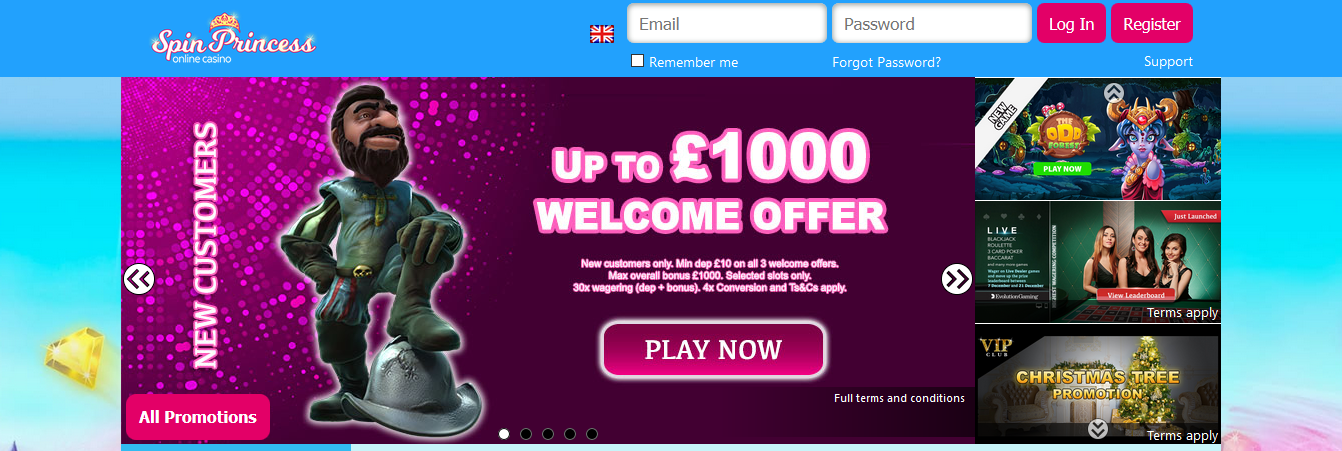Screen dimensions: 1342x451
Task: Go to previous slide with left arrow
Action: click(139, 279)
